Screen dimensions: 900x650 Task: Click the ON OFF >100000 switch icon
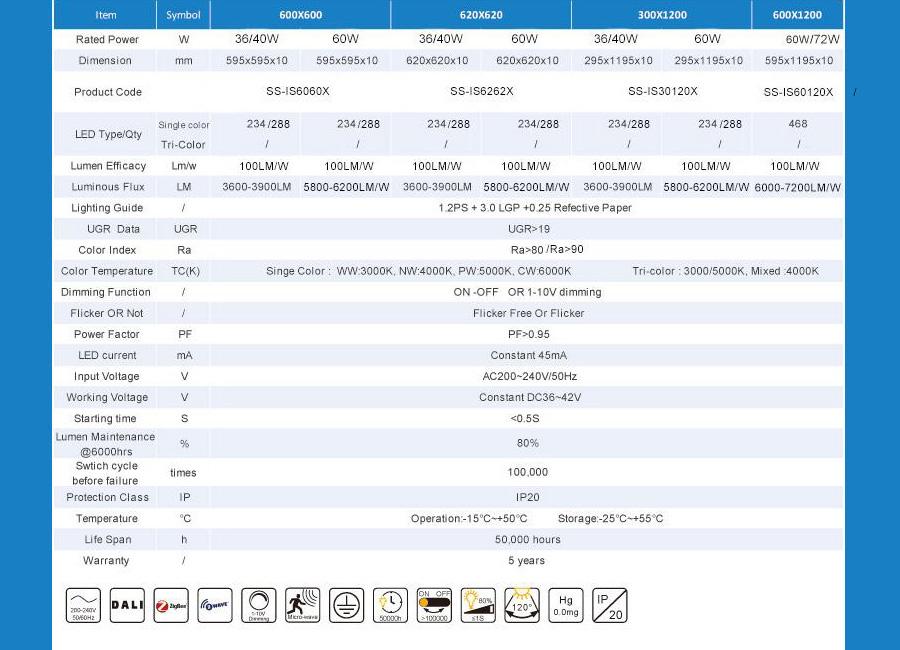(435, 605)
